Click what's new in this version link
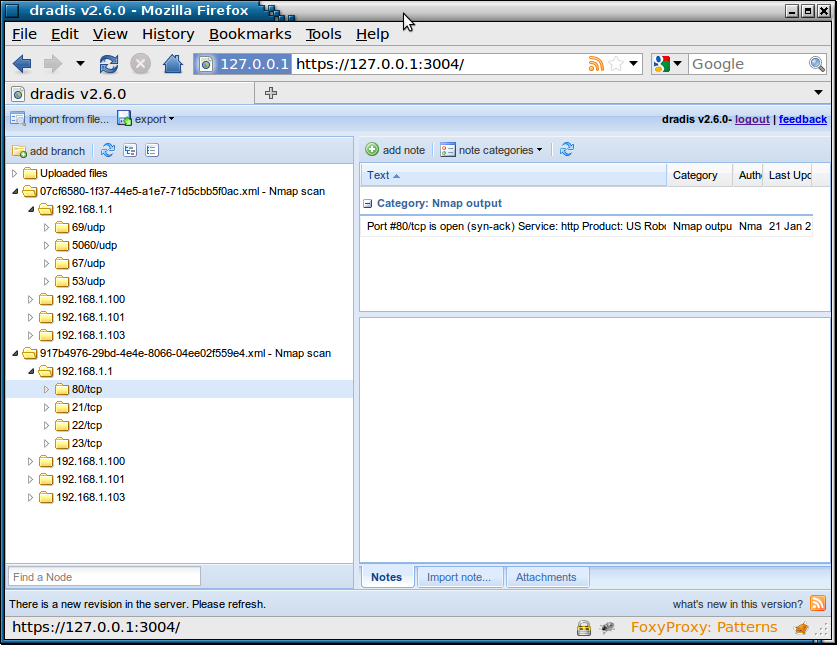The image size is (837, 645). (738, 604)
